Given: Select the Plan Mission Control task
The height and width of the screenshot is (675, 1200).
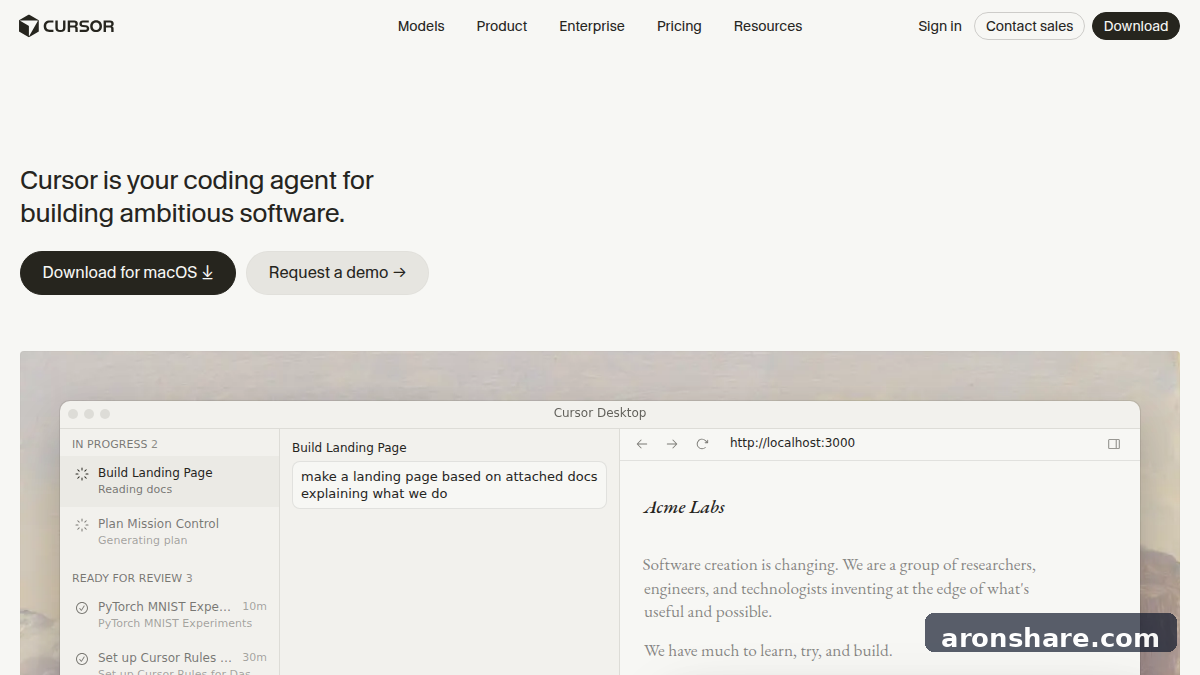Looking at the screenshot, I should coord(169,532).
